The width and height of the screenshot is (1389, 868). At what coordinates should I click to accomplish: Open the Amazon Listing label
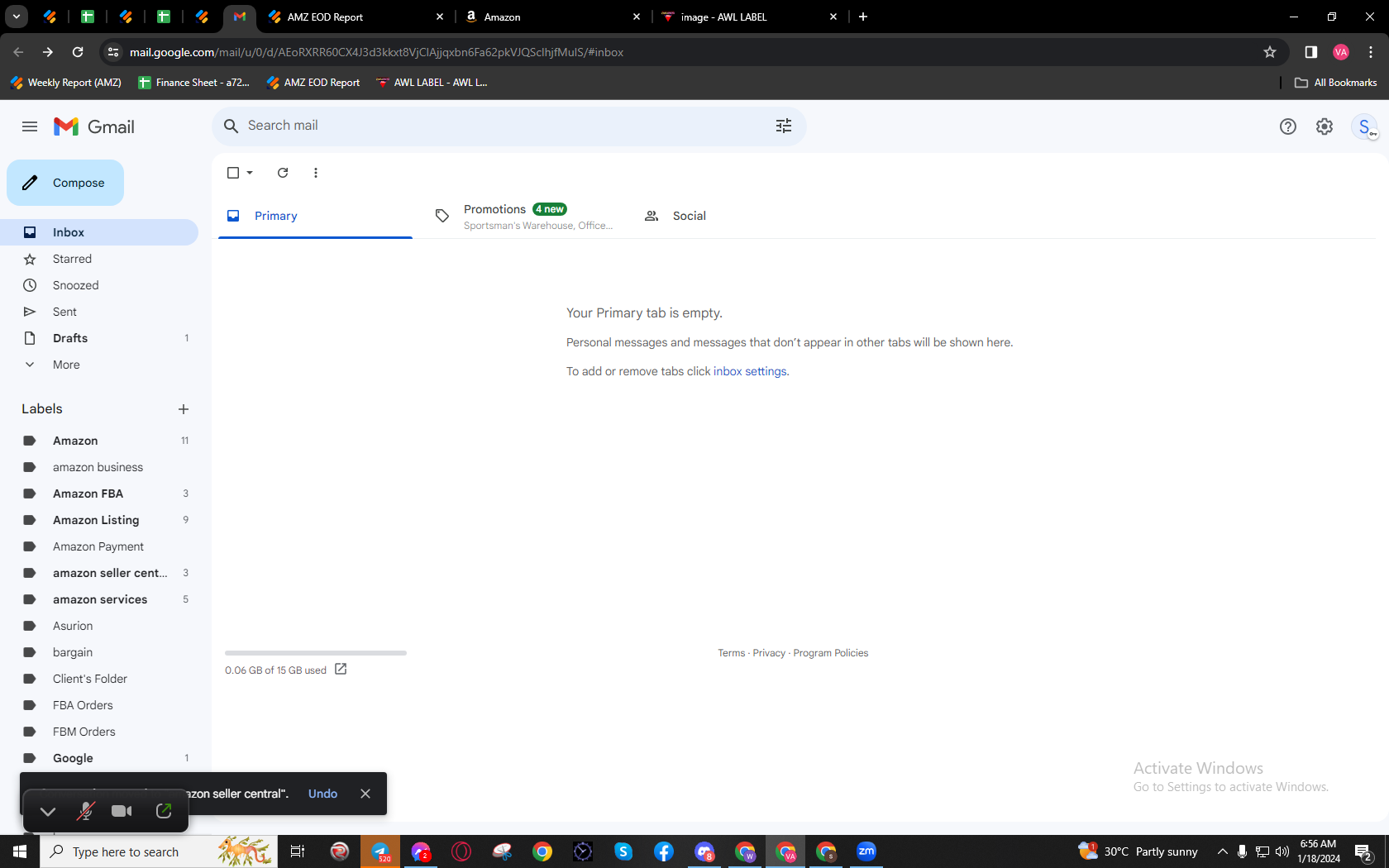click(x=99, y=520)
